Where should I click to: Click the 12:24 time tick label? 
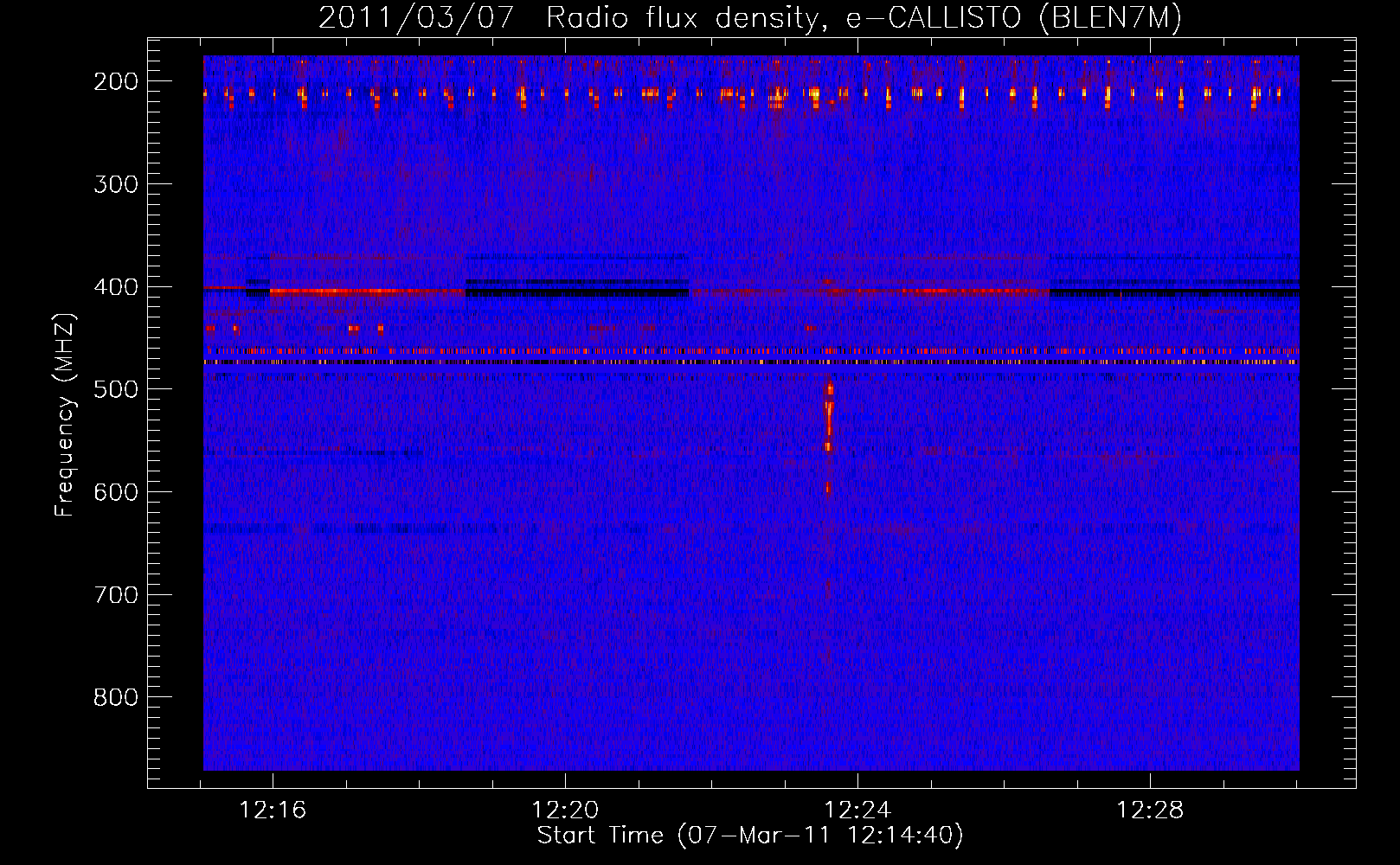click(857, 811)
